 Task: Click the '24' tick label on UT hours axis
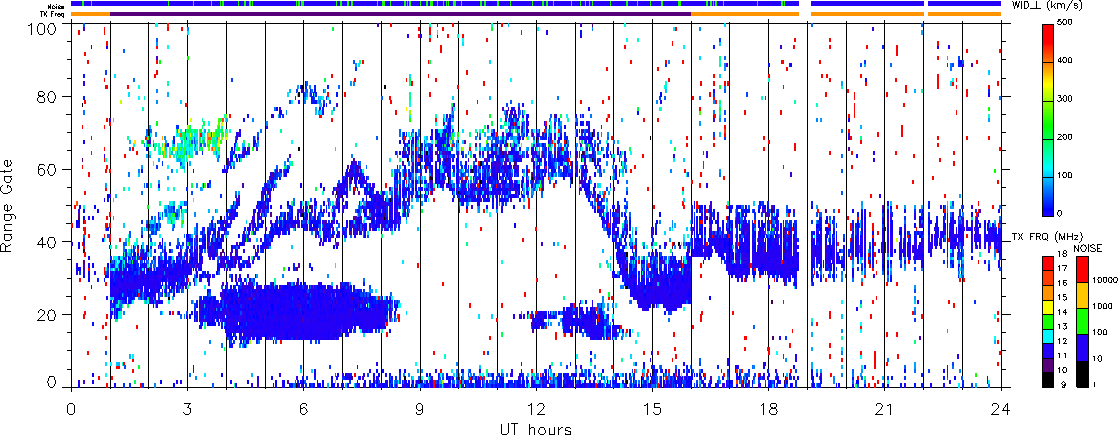click(1001, 409)
